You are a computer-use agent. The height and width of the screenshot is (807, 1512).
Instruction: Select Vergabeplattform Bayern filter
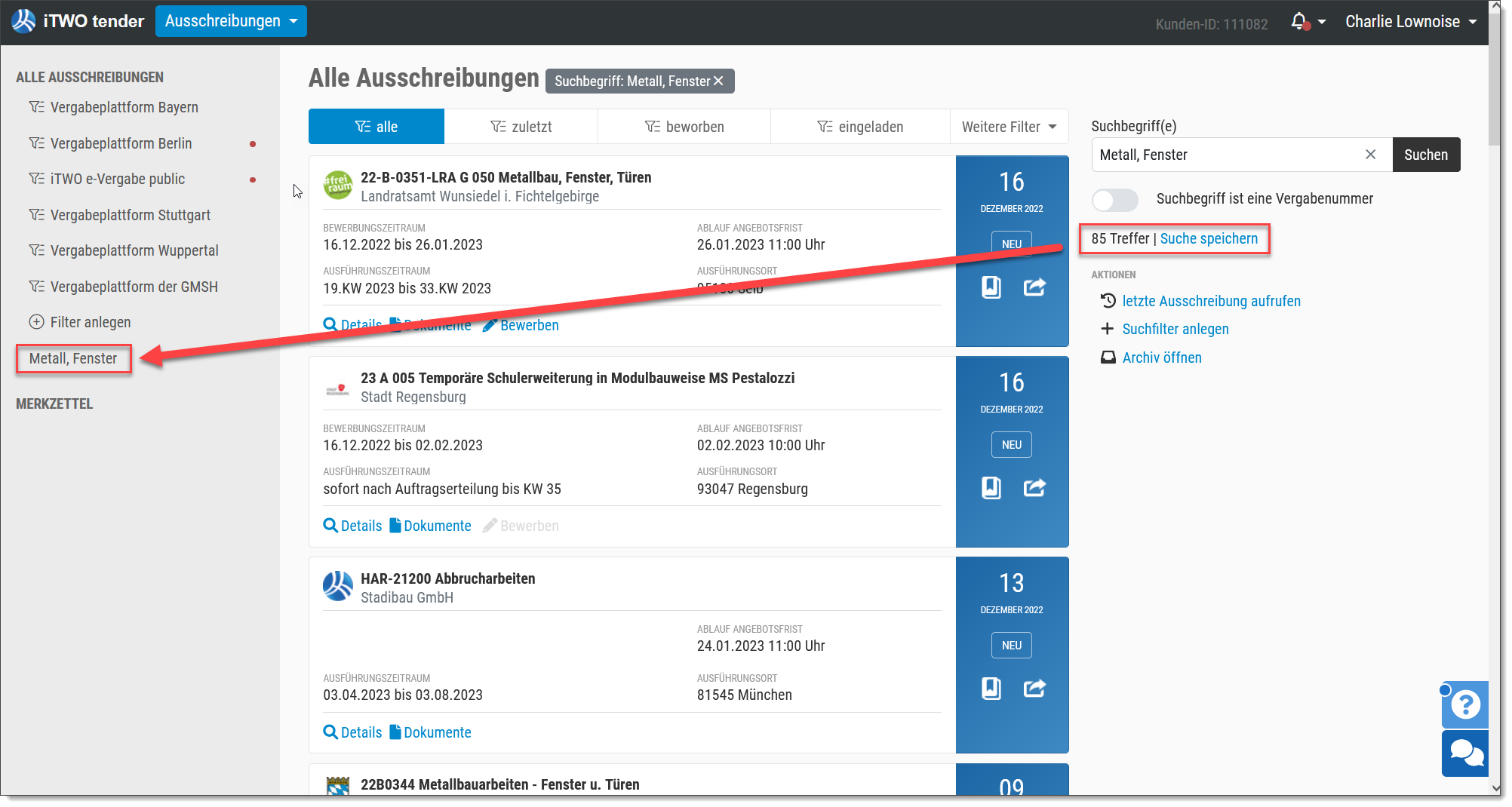(x=124, y=107)
